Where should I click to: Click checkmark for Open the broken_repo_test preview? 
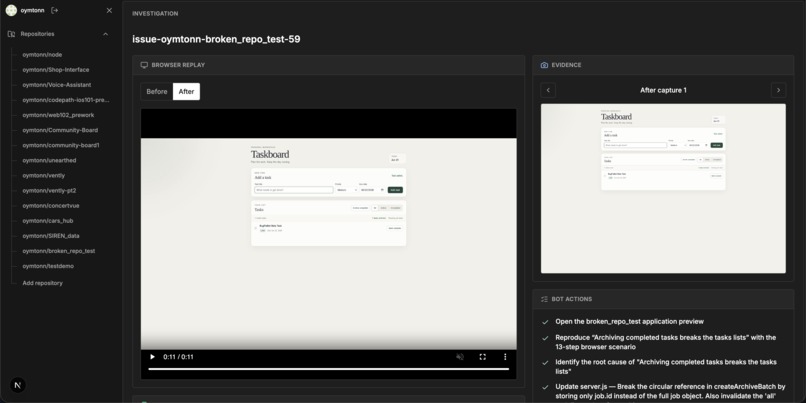point(545,322)
